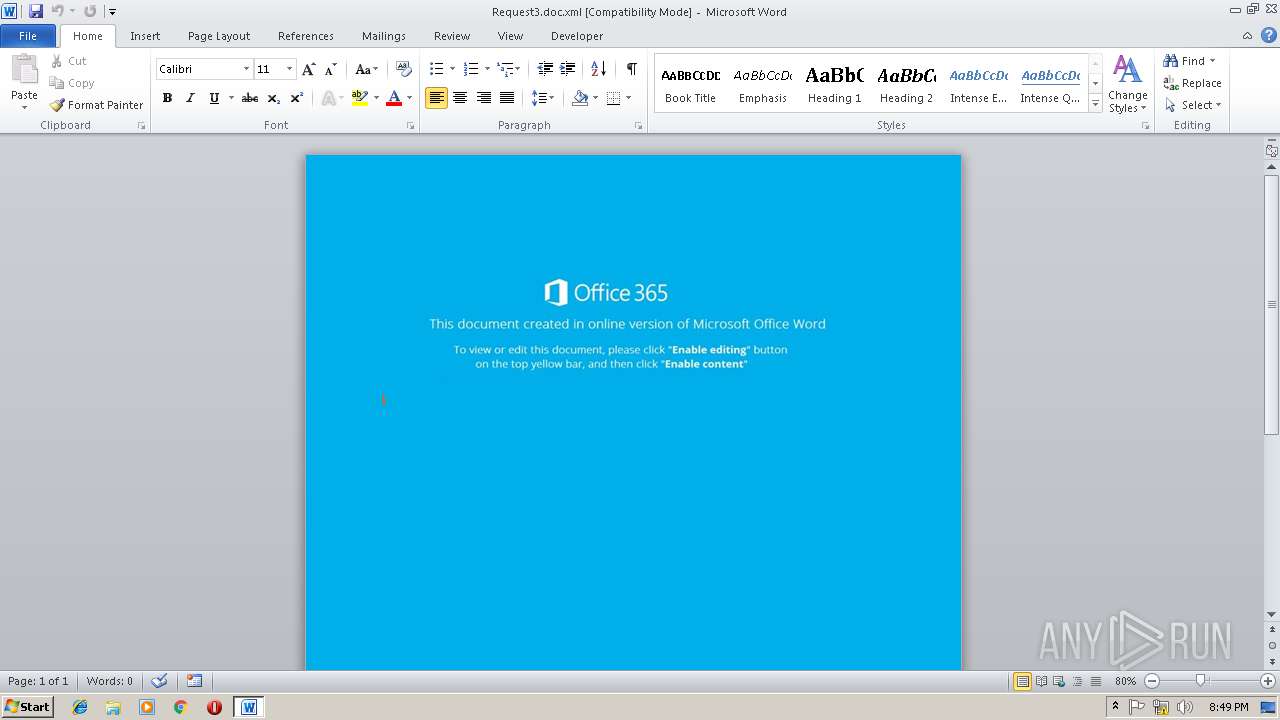The height and width of the screenshot is (720, 1280).
Task: Open Windows Explorer folder from taskbar
Action: pyautogui.click(x=113, y=707)
